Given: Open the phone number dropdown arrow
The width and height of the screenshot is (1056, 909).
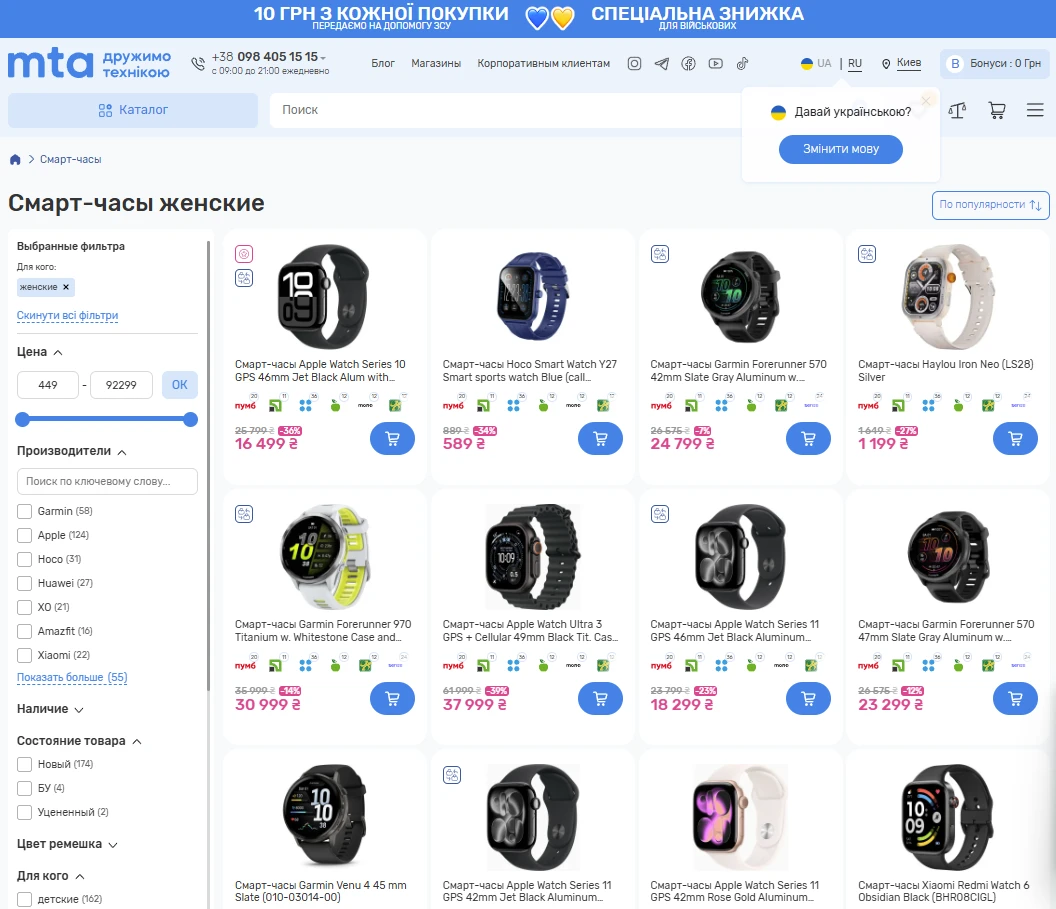Looking at the screenshot, I should 323,58.
